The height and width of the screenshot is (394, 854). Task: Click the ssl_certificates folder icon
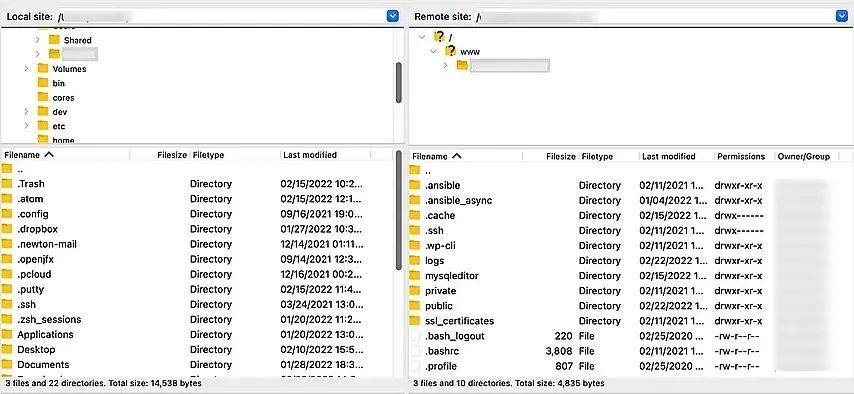pos(415,321)
